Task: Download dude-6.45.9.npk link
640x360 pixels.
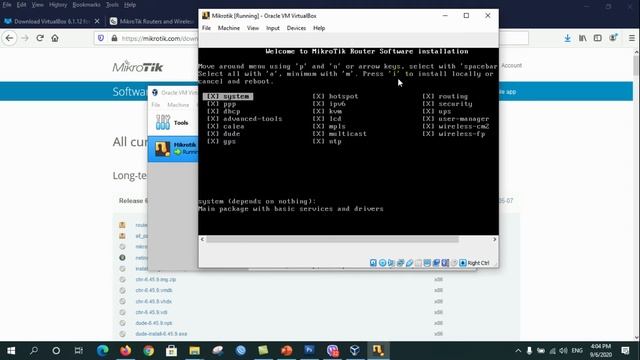Action: (154, 323)
